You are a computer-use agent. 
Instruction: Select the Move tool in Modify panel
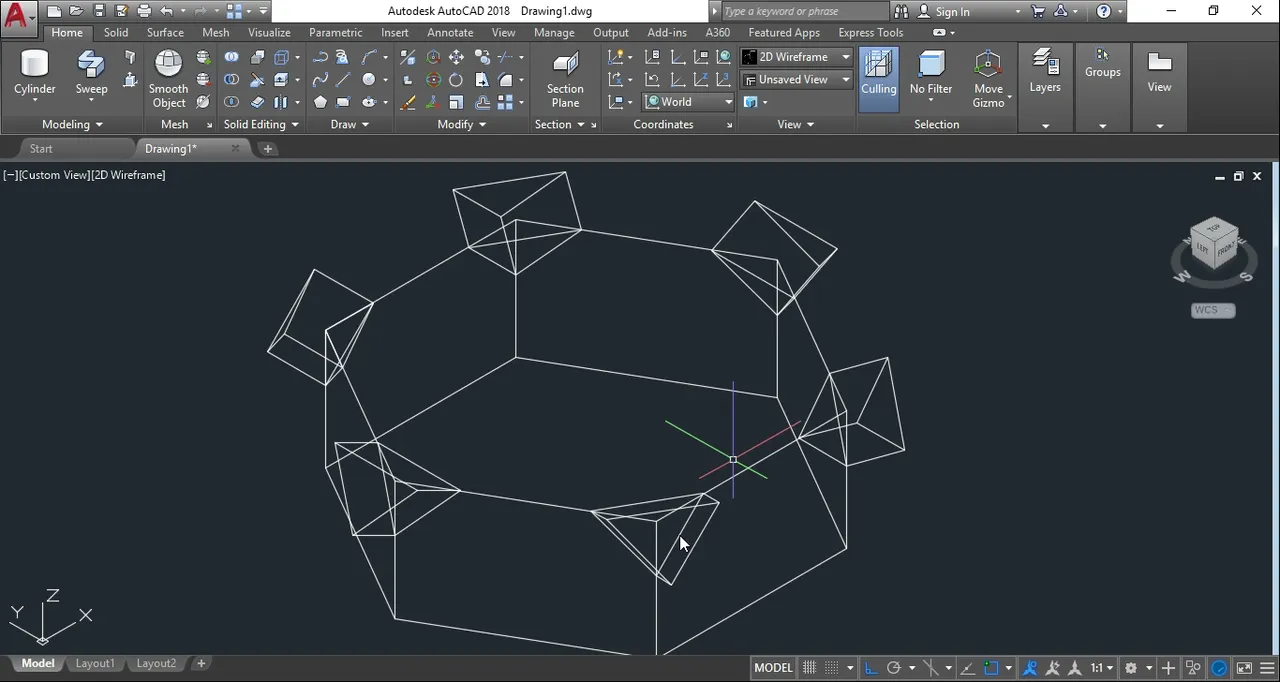coord(456,57)
